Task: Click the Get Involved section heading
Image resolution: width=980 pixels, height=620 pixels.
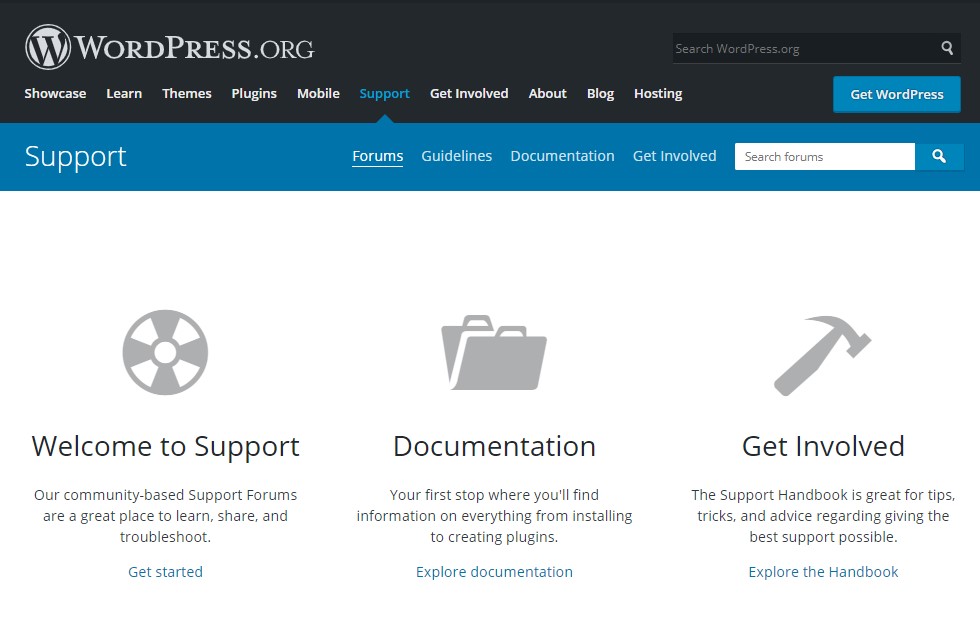Action: (823, 447)
